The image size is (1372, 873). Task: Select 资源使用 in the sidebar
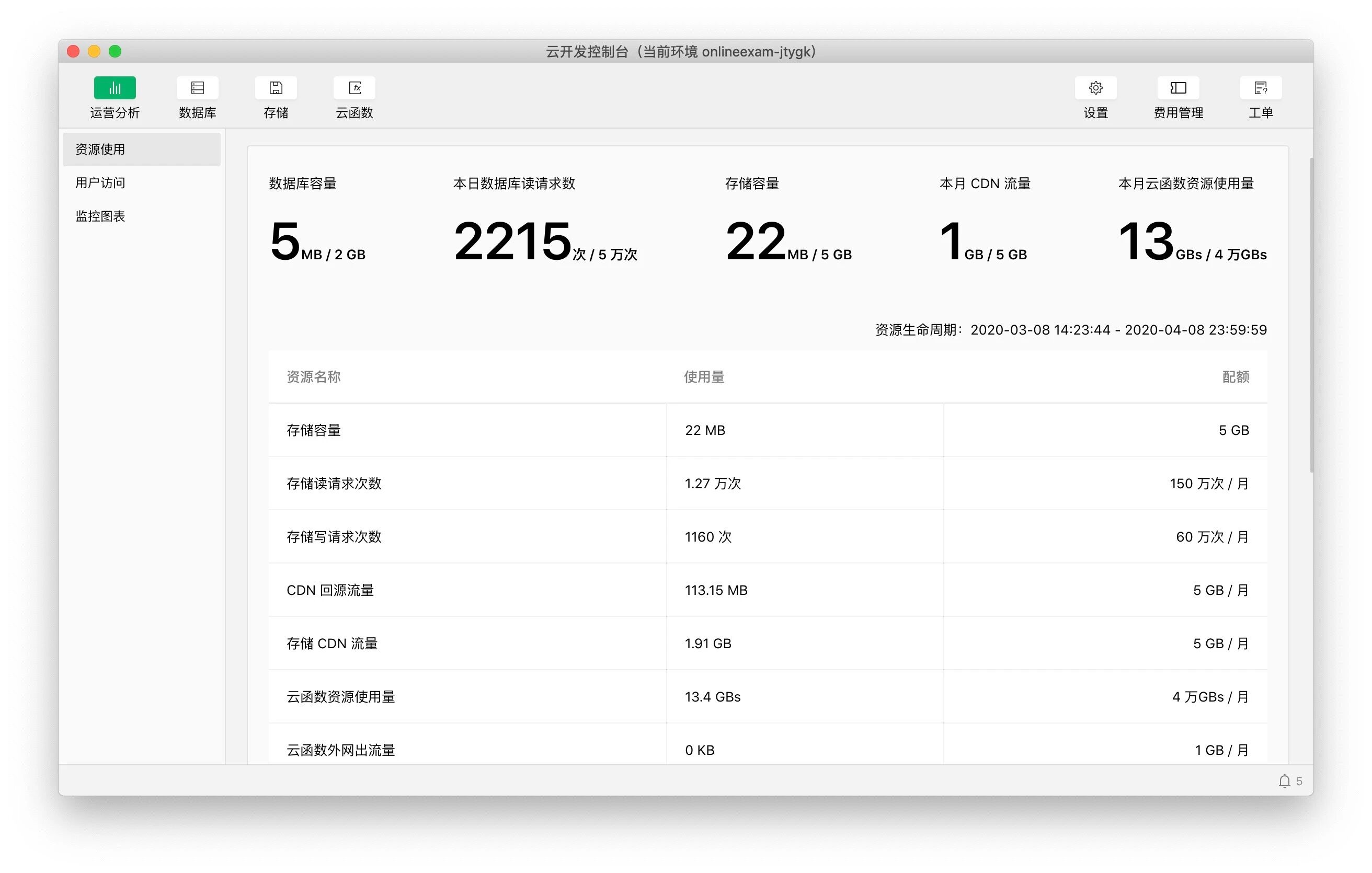(100, 149)
